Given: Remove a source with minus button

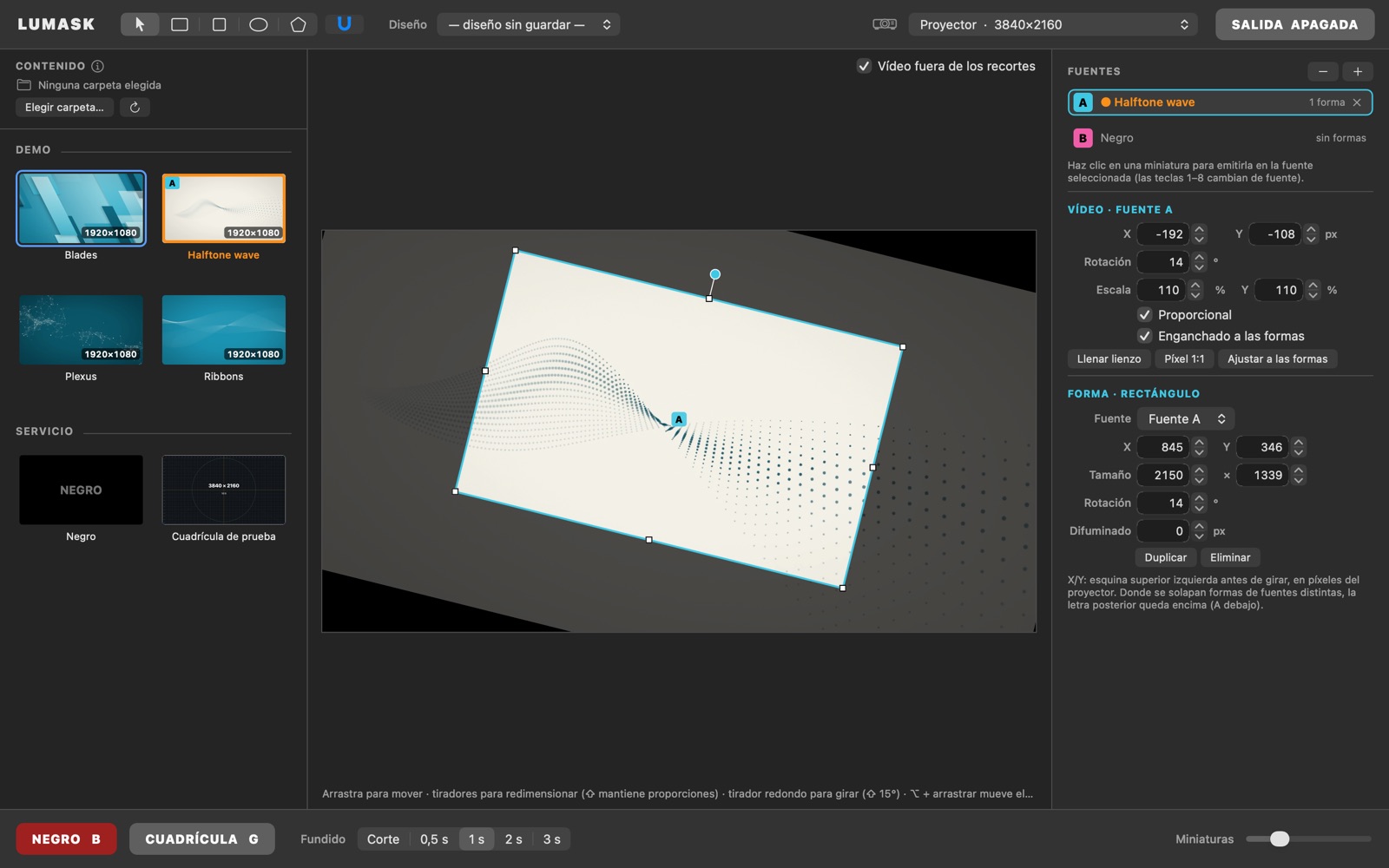Looking at the screenshot, I should pyautogui.click(x=1322, y=71).
